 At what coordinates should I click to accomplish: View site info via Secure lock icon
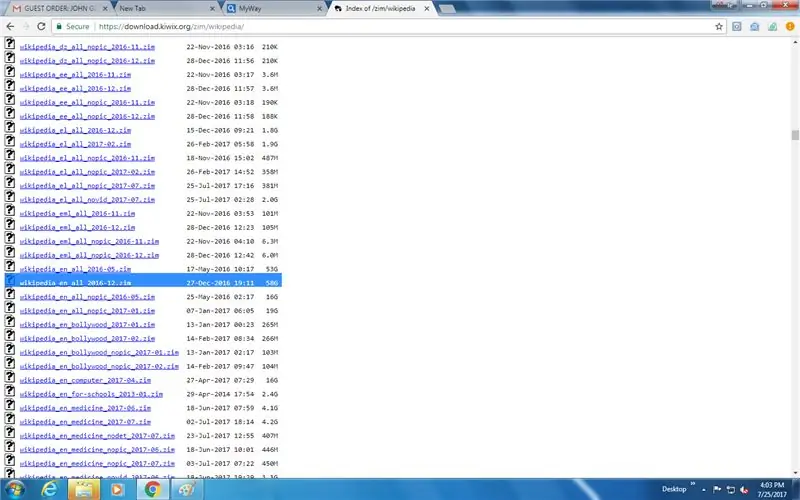coord(72,26)
